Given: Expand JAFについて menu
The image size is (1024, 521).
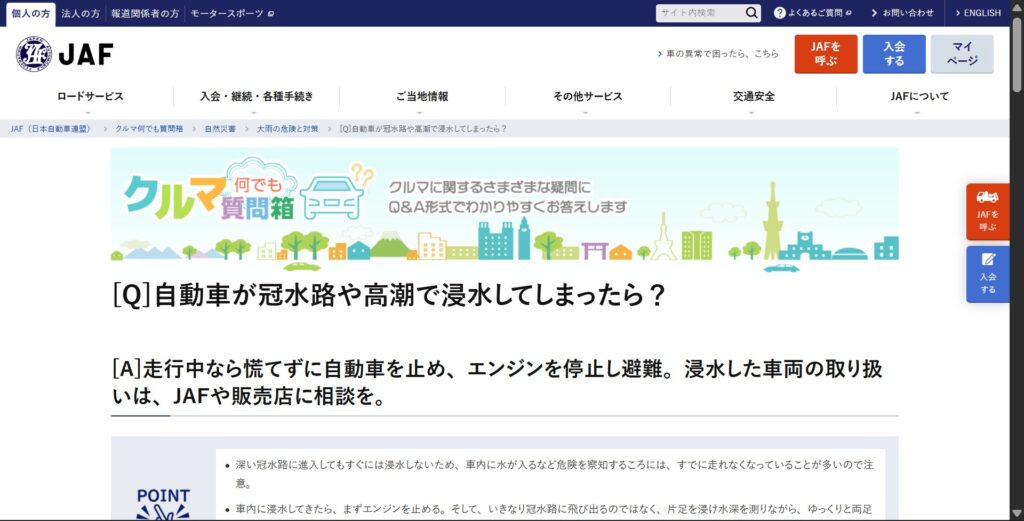Looking at the screenshot, I should point(919,97).
